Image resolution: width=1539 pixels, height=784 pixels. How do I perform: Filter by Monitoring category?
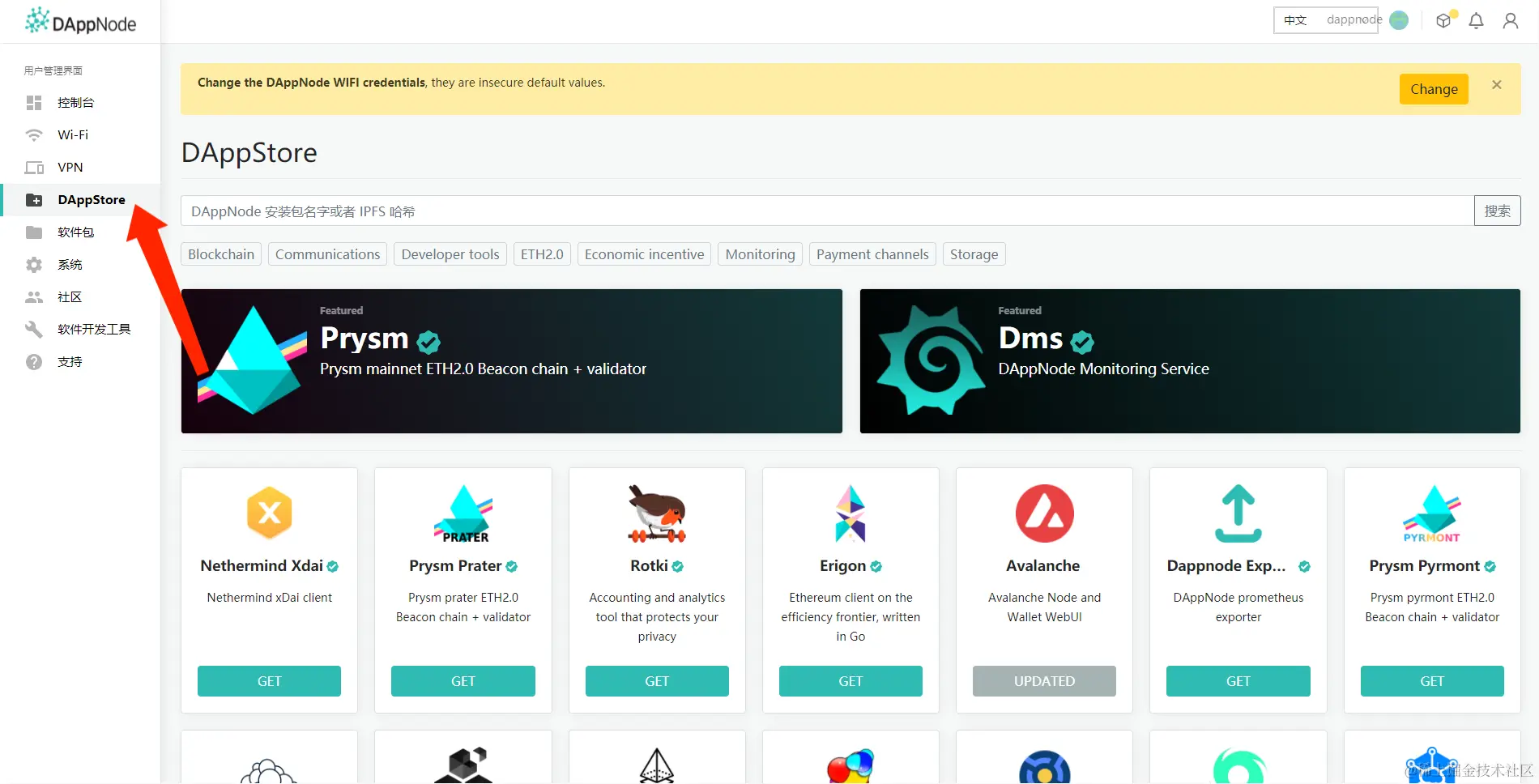760,254
